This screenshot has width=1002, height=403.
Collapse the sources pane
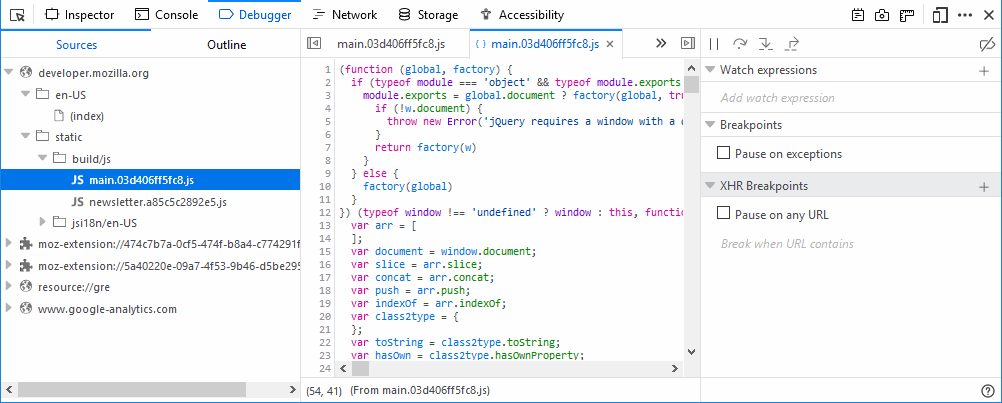[x=314, y=44]
